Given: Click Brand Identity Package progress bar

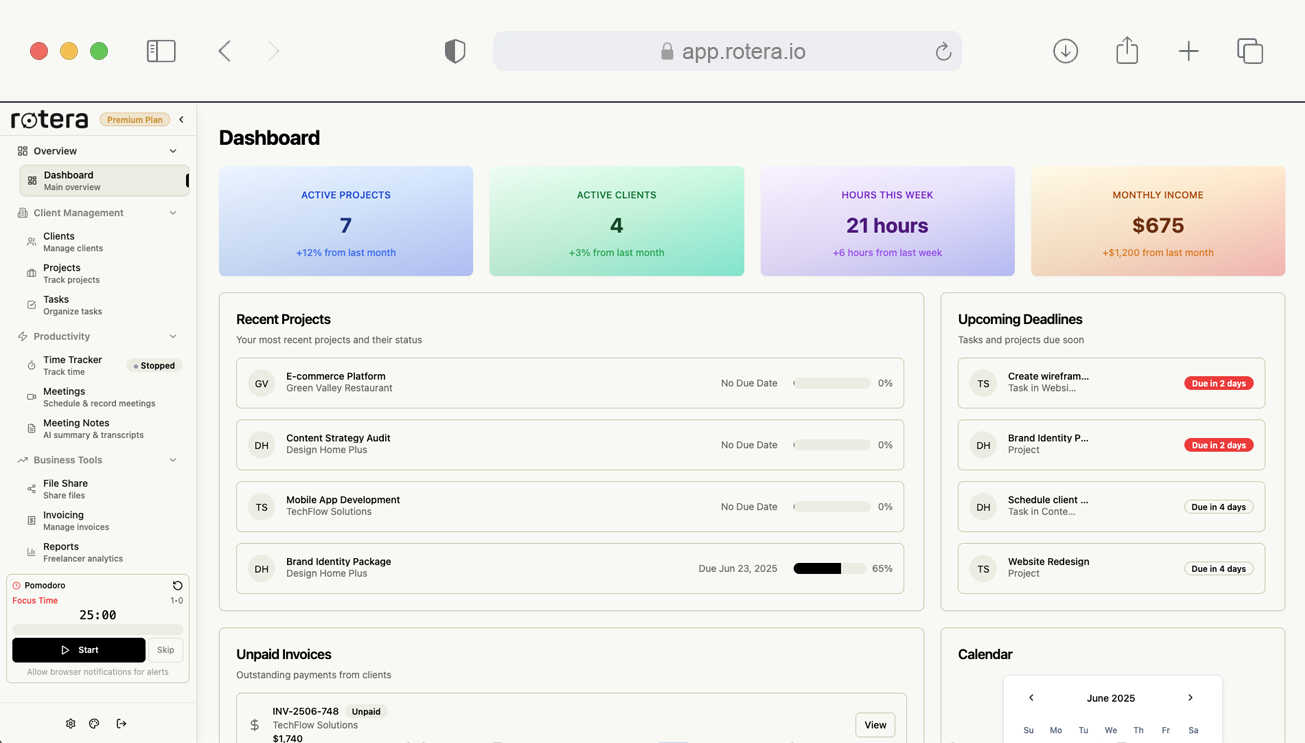Looking at the screenshot, I should pos(830,568).
